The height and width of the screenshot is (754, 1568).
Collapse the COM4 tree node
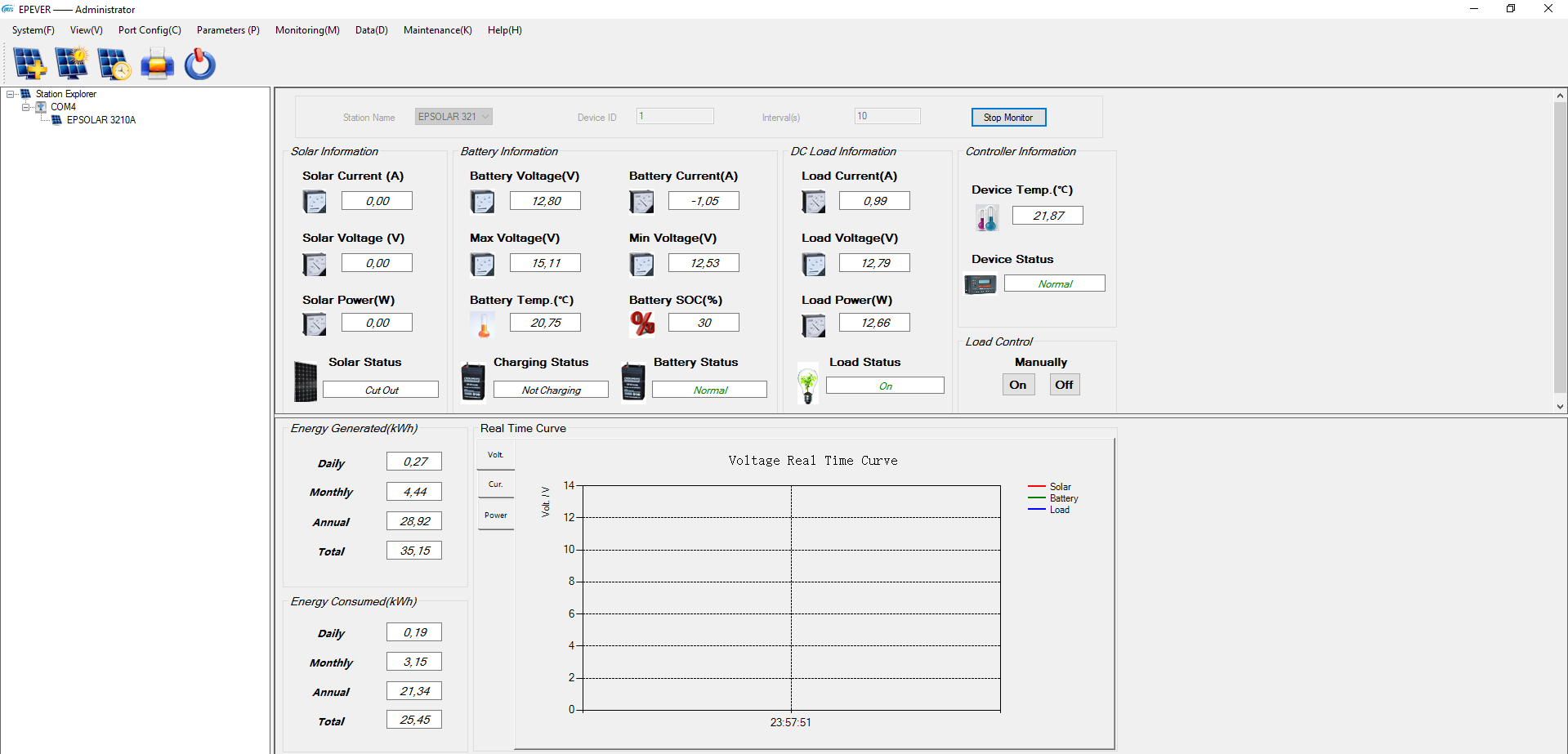[x=25, y=107]
